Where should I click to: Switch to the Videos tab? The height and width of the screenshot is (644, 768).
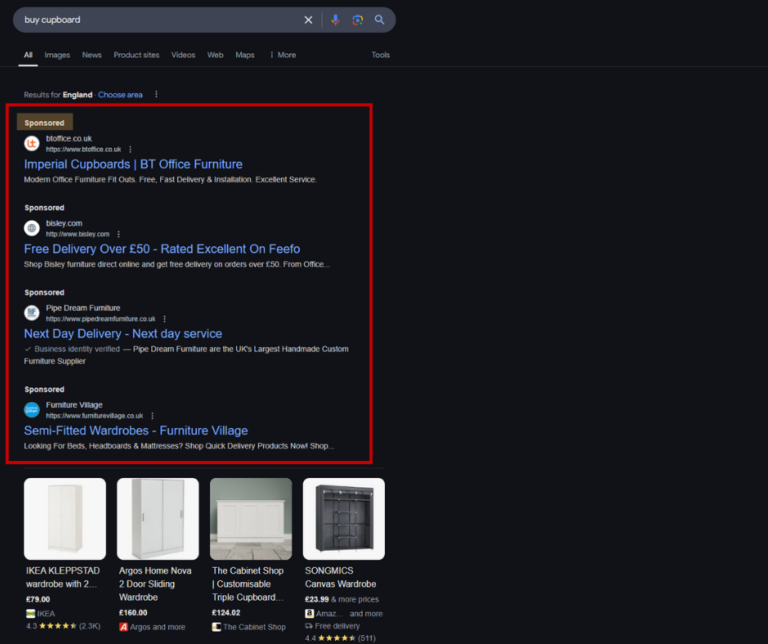pos(183,55)
